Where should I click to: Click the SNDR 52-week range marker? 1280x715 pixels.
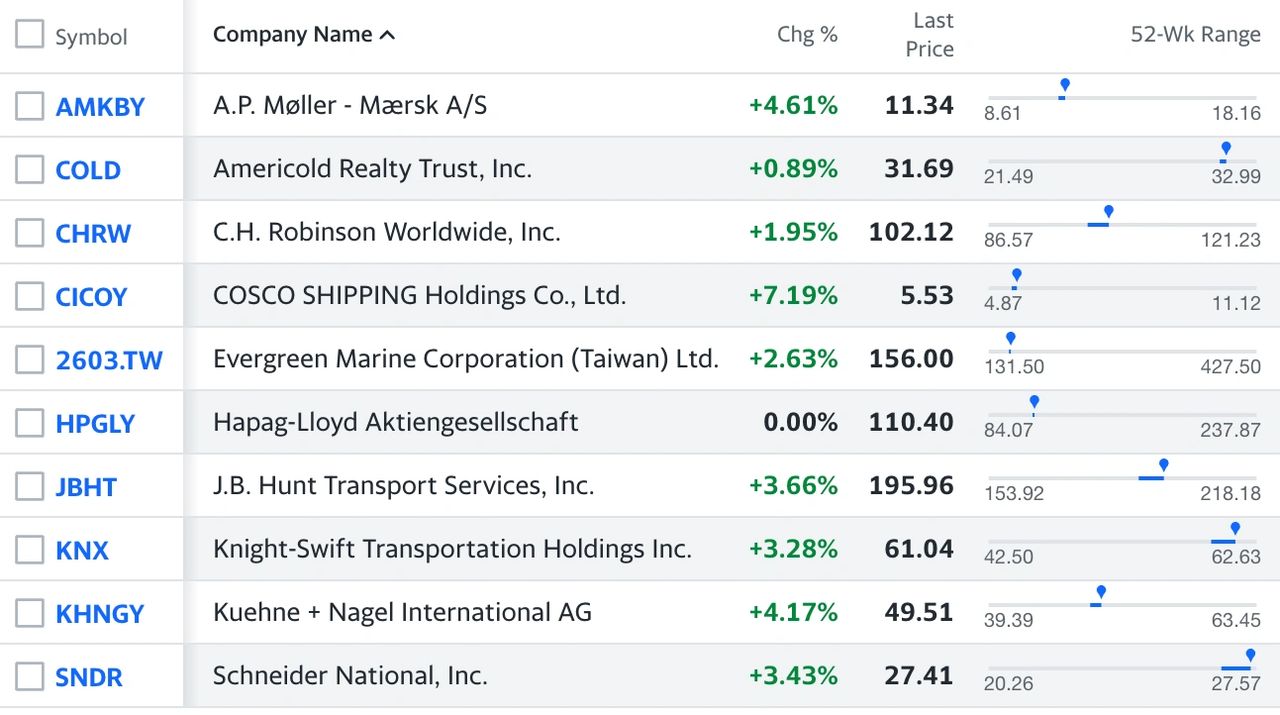pos(1250,657)
